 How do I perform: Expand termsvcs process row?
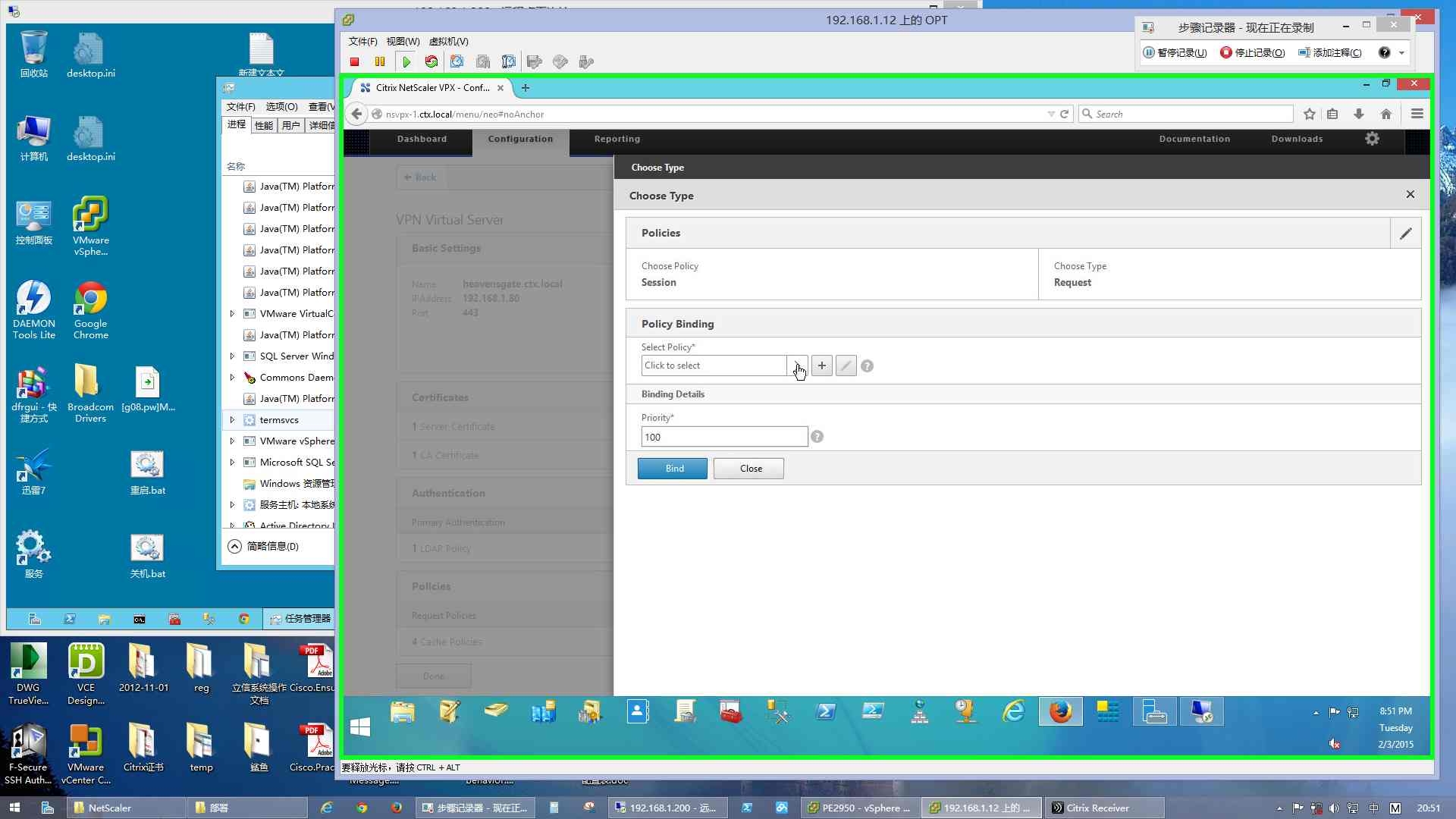pyautogui.click(x=232, y=419)
